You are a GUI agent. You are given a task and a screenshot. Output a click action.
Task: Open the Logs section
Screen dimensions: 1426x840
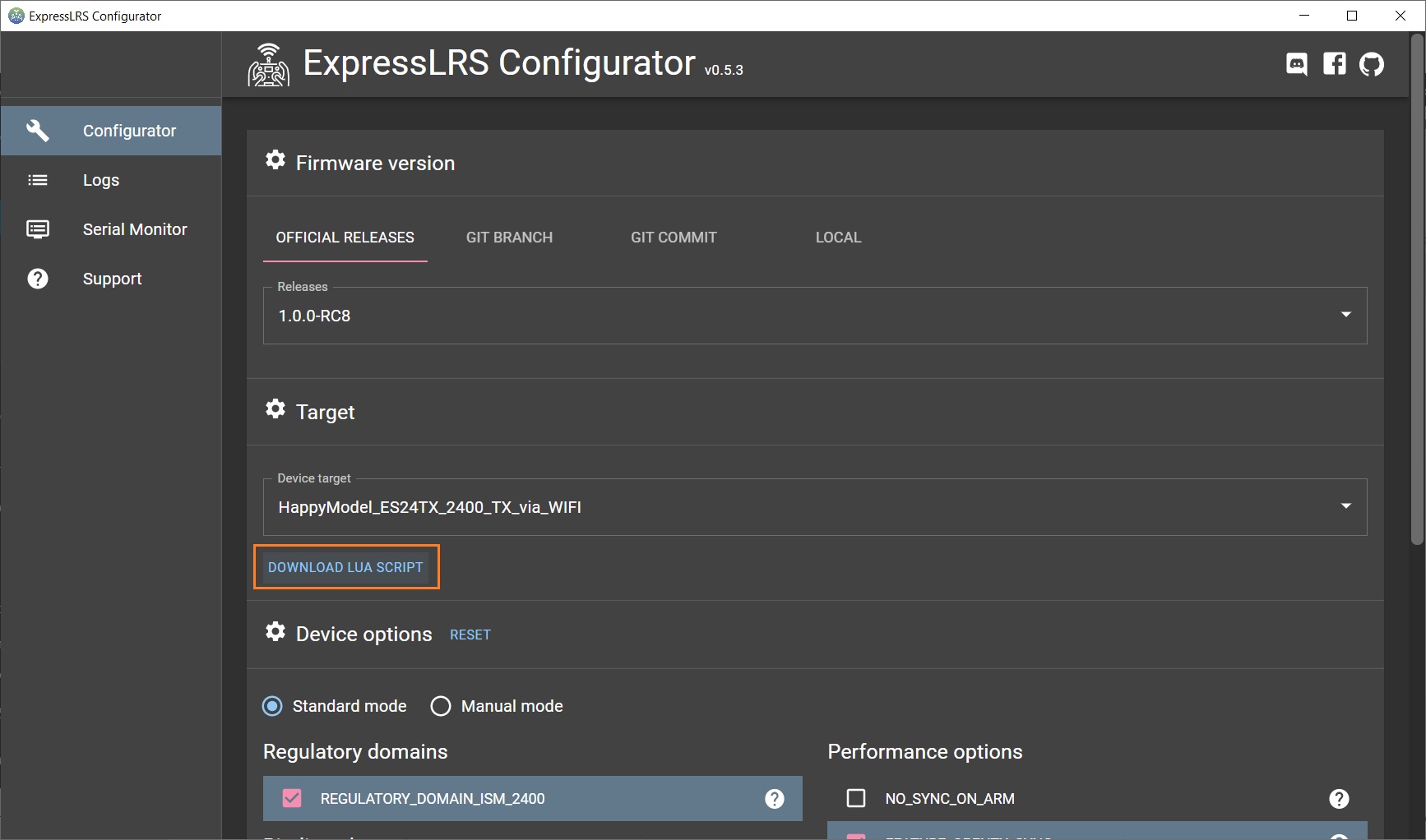click(x=111, y=180)
